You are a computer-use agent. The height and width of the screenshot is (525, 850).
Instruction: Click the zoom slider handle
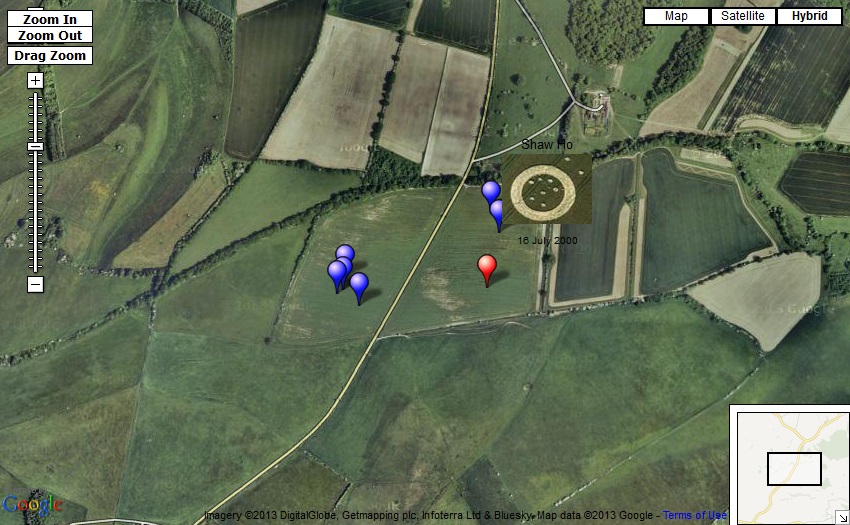pos(35,147)
